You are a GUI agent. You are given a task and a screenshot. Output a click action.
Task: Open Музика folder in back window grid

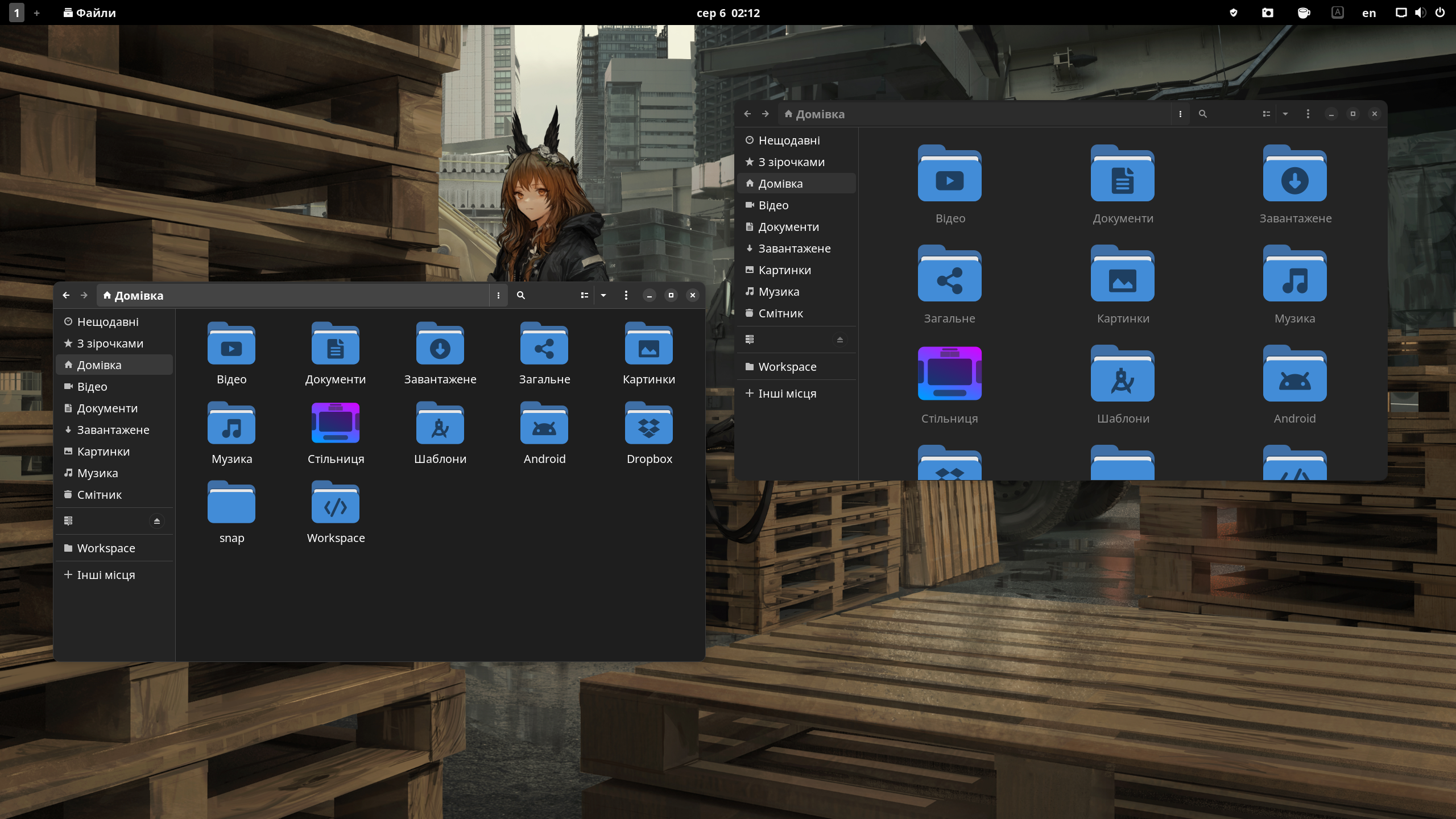coord(1295,285)
